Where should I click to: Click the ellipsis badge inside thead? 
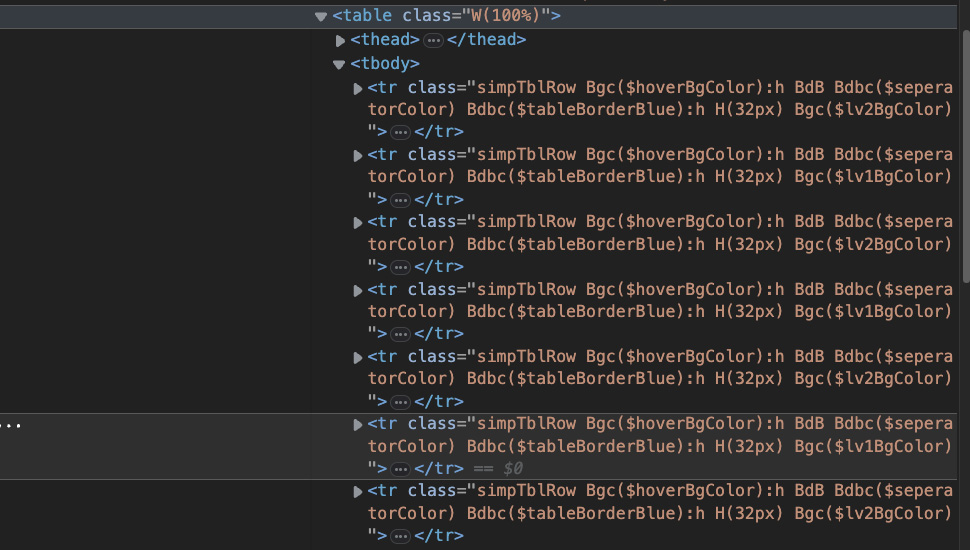pos(433,41)
